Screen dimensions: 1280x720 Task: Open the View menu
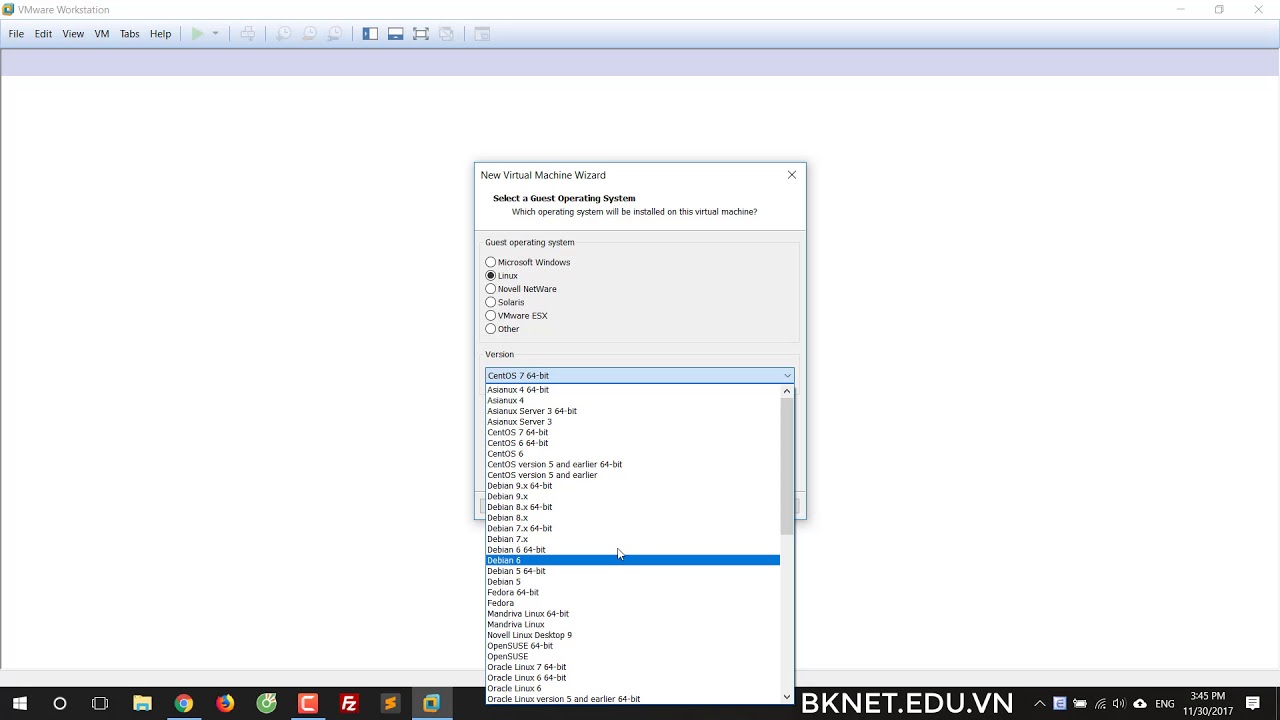(73, 34)
